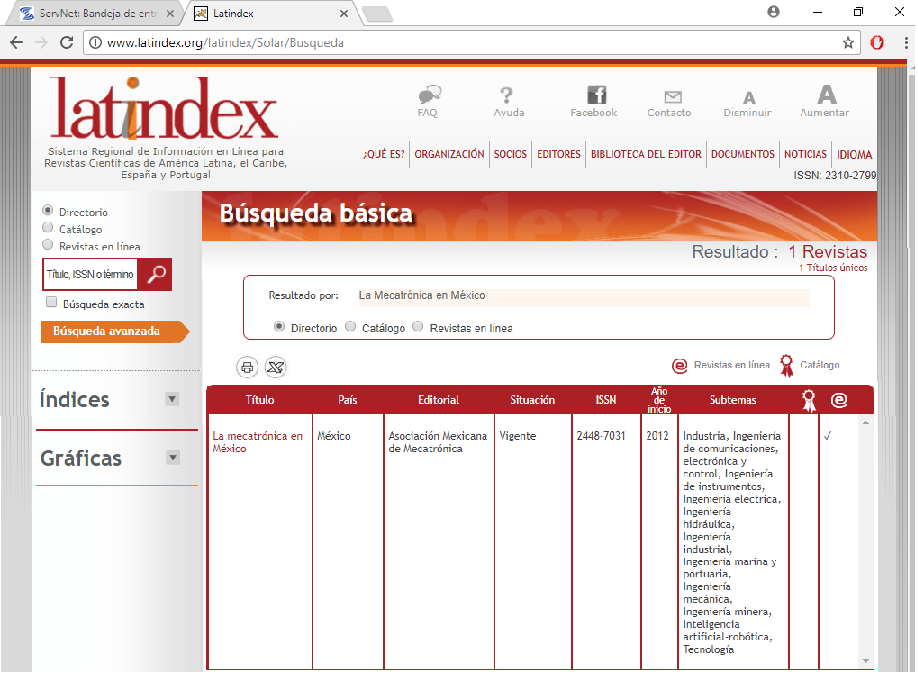Open the NOTICIAS menu item
The height and width of the screenshot is (674, 918).
pyautogui.click(x=805, y=155)
